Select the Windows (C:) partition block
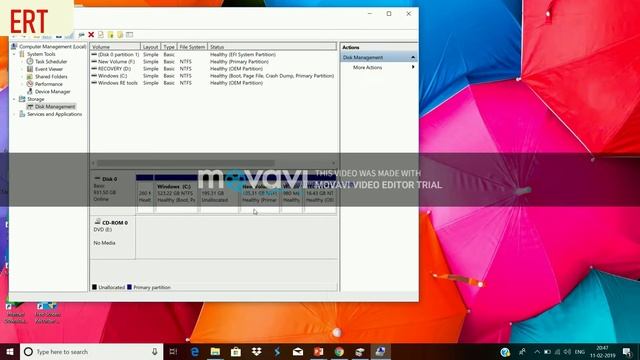The width and height of the screenshot is (640, 360). [x=176, y=193]
